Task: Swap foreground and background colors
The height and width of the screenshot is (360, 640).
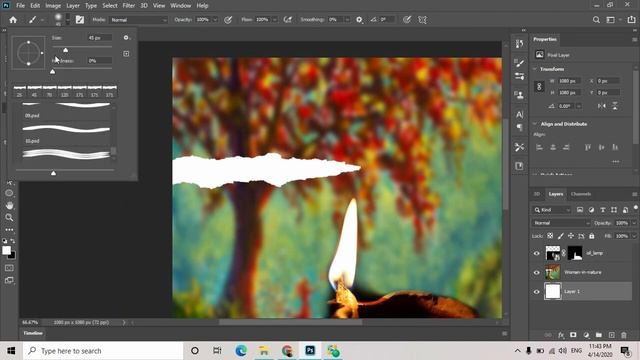Action: pos(13,241)
